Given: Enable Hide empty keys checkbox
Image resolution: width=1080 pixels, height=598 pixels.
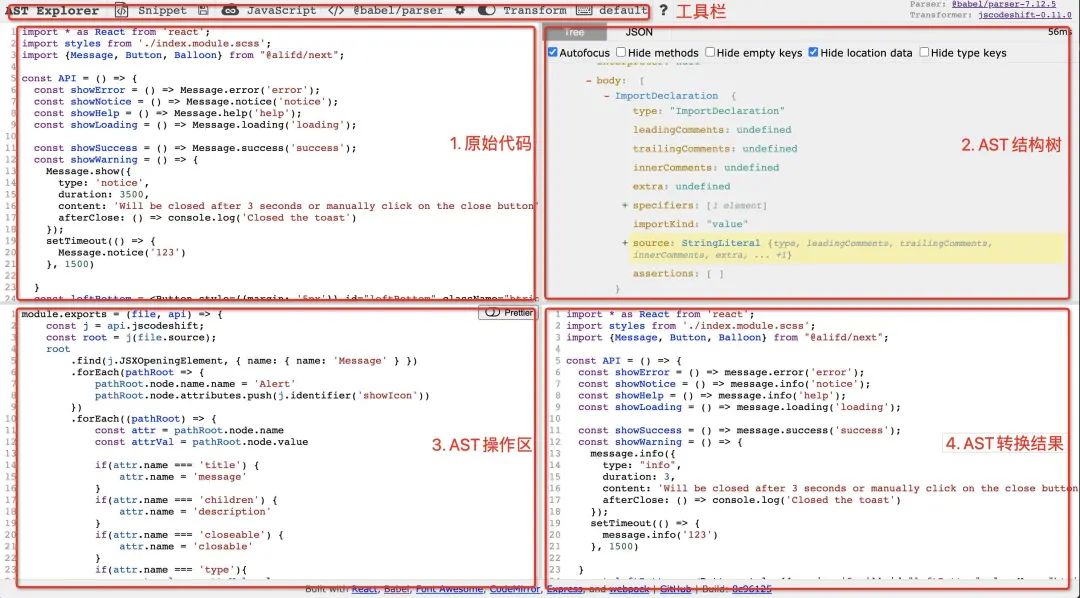Looking at the screenshot, I should (x=710, y=52).
